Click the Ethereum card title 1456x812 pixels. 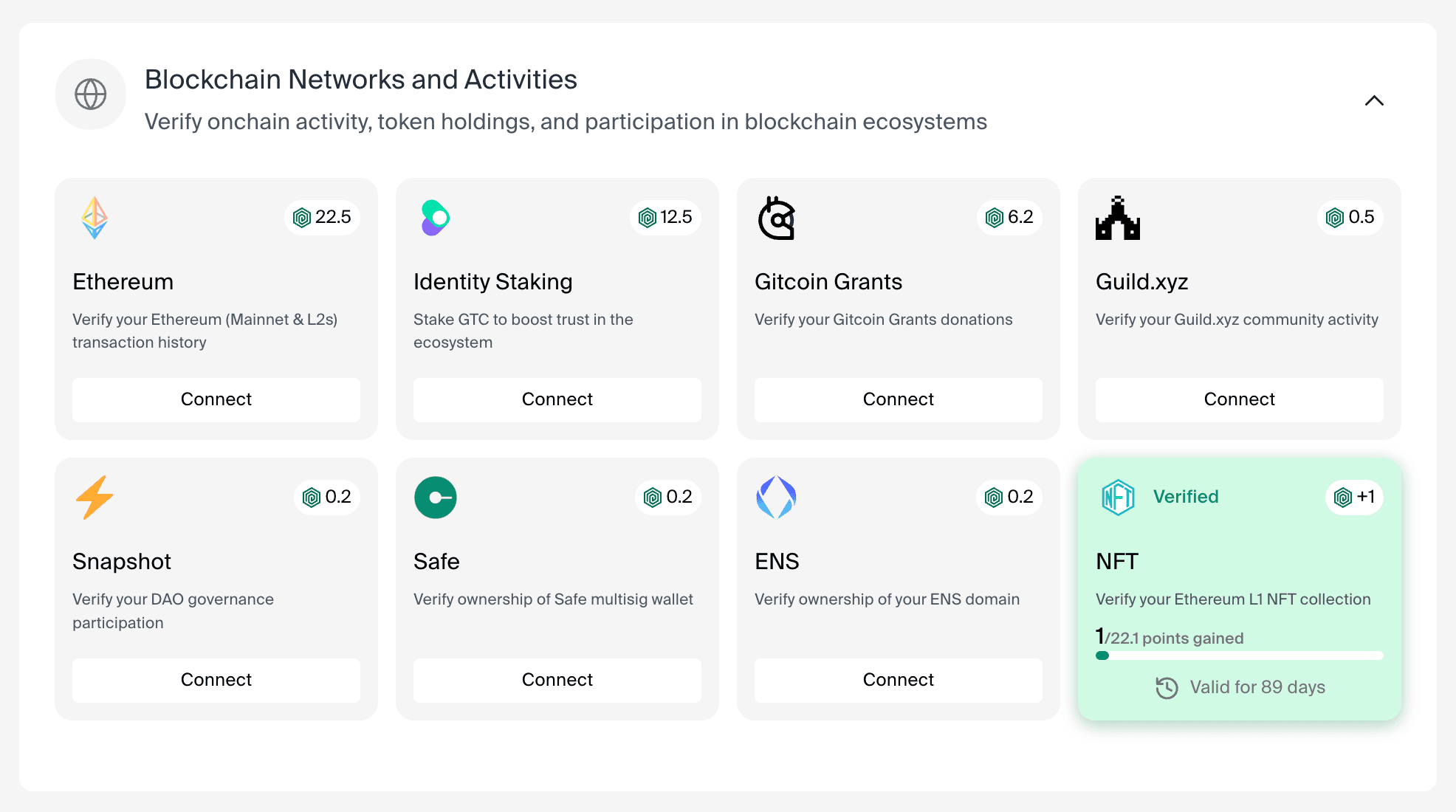[x=123, y=282]
